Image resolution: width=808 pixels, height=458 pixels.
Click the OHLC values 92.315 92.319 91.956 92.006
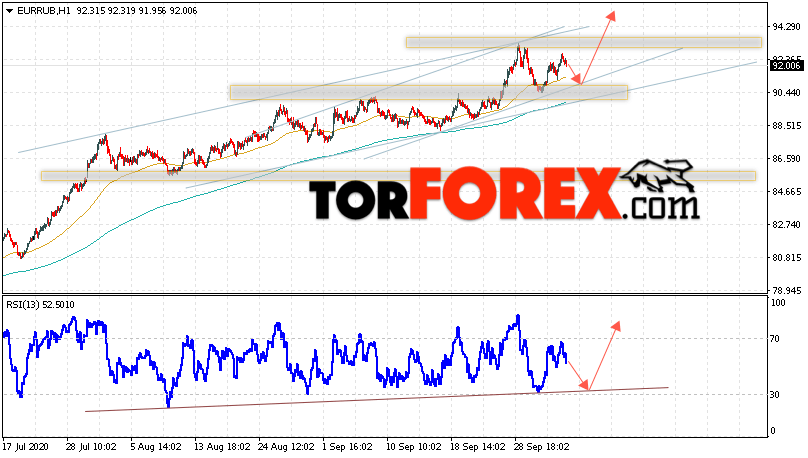(137, 11)
